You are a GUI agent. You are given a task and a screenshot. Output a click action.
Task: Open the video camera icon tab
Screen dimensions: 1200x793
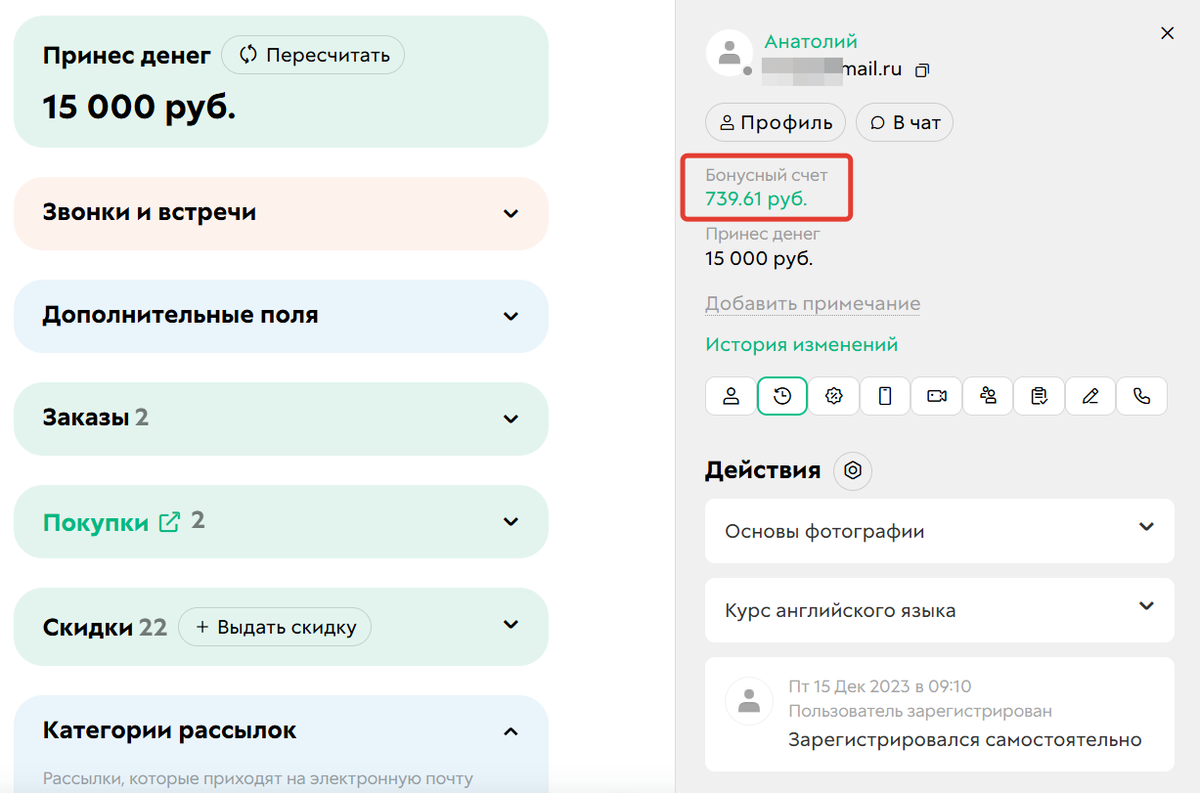tap(936, 396)
